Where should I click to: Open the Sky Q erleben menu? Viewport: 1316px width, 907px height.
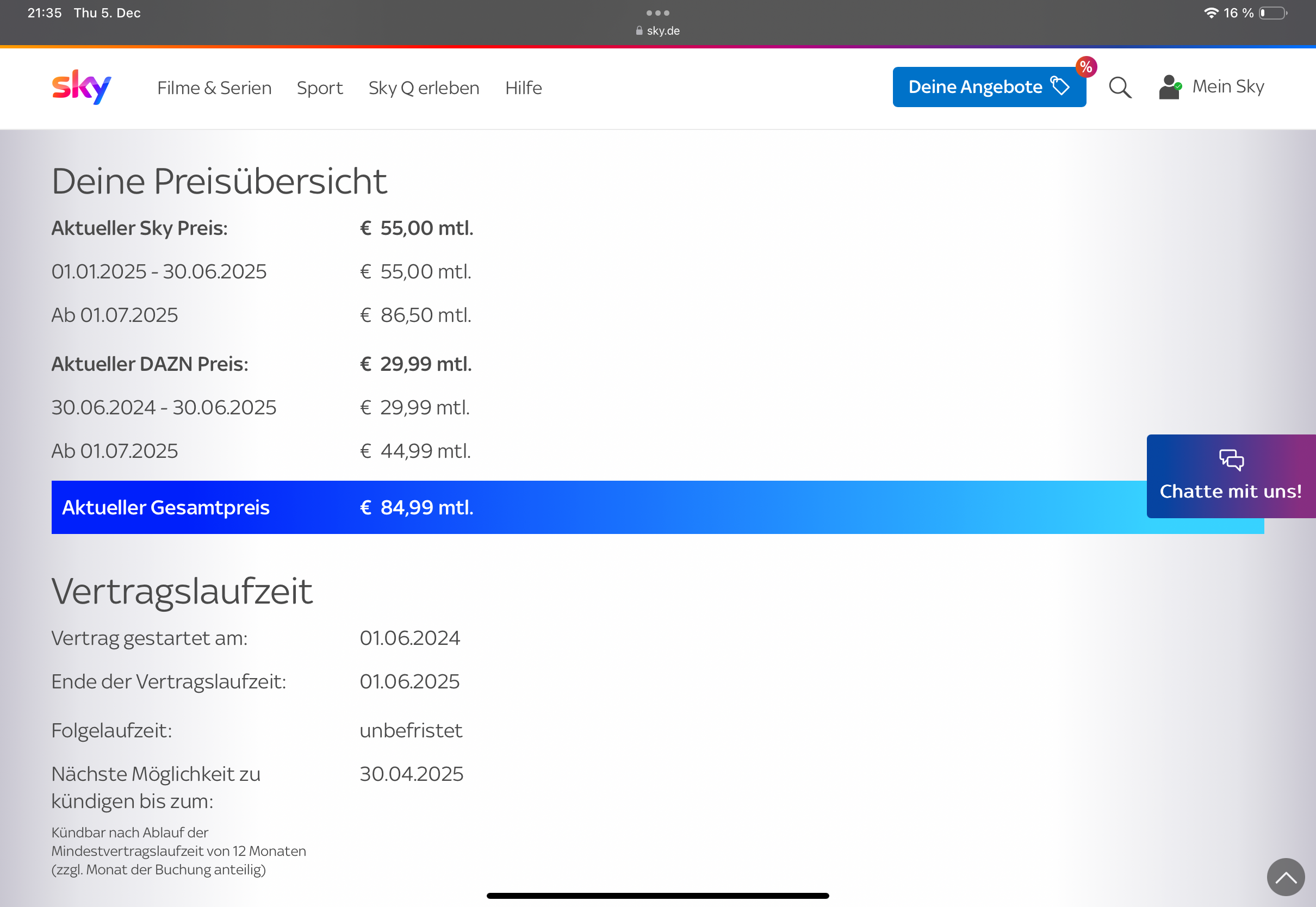(x=423, y=88)
